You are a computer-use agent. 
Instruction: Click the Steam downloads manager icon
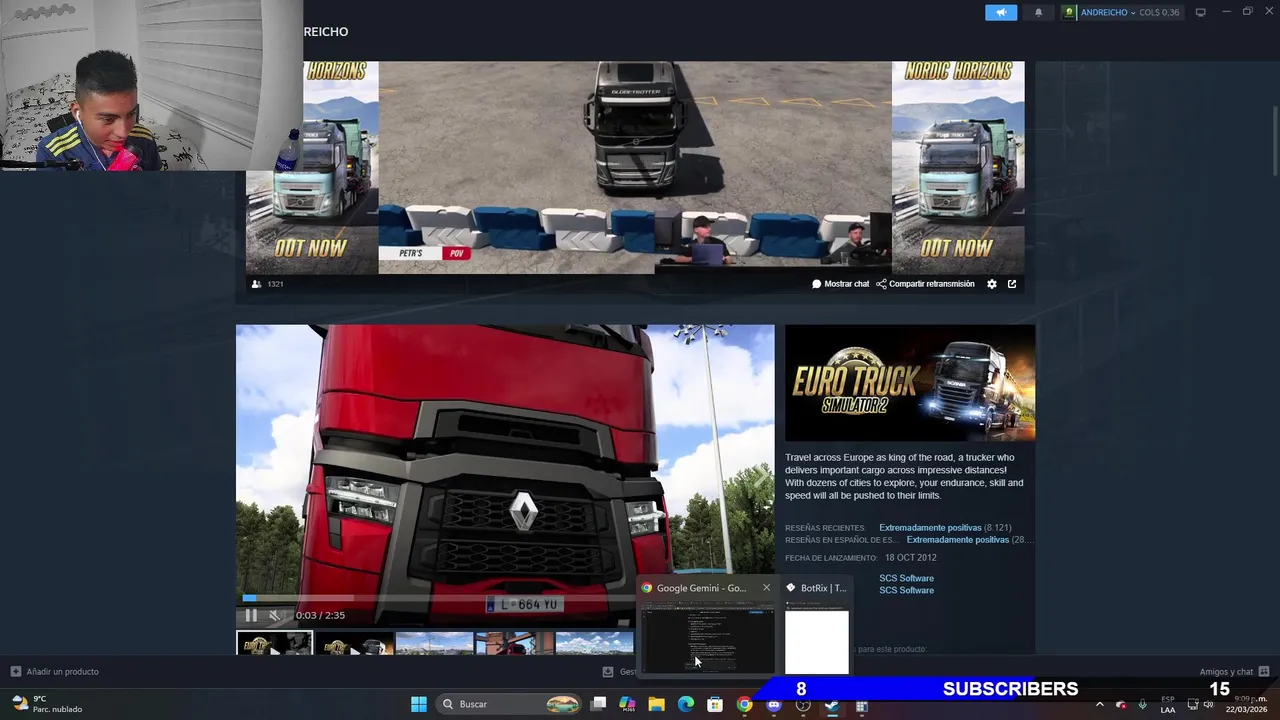pos(607,672)
